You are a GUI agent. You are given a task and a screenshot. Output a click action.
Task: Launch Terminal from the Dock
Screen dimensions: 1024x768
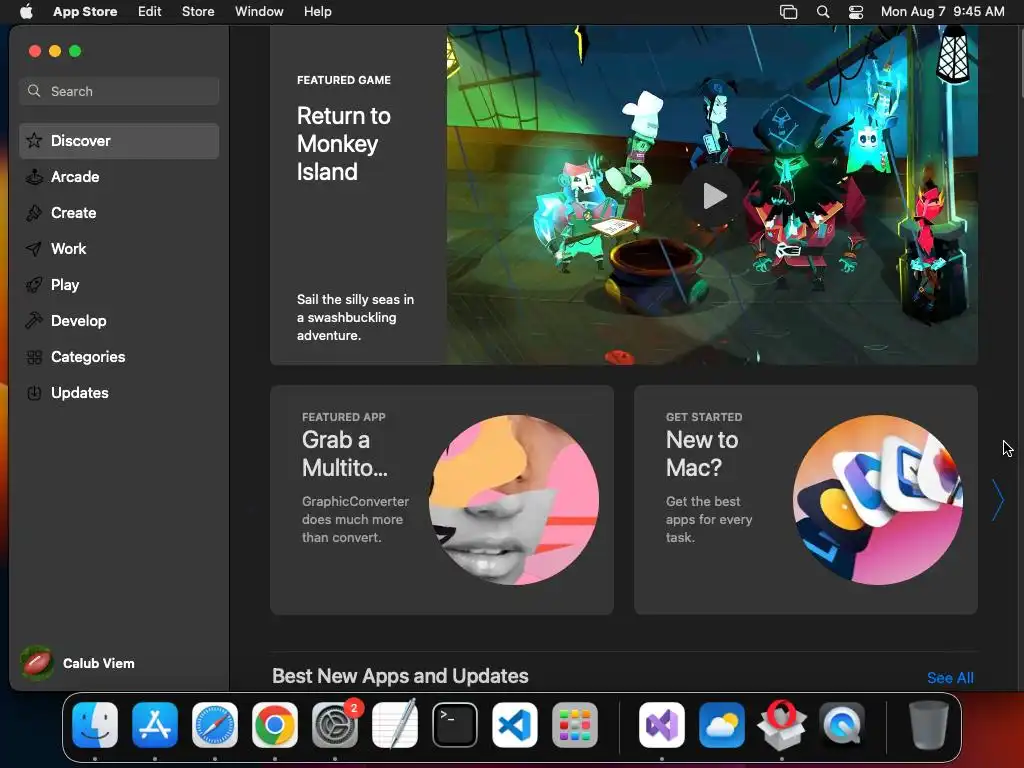[x=455, y=725]
